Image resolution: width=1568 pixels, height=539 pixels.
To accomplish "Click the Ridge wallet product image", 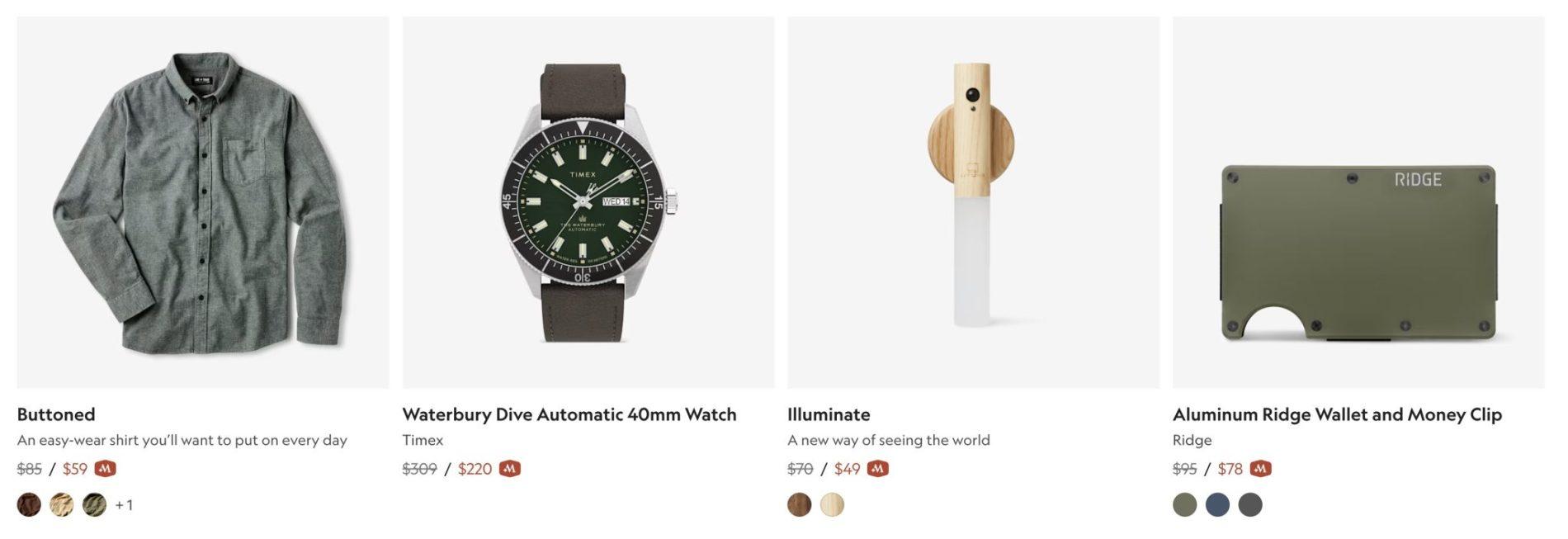I will [x=1358, y=202].
